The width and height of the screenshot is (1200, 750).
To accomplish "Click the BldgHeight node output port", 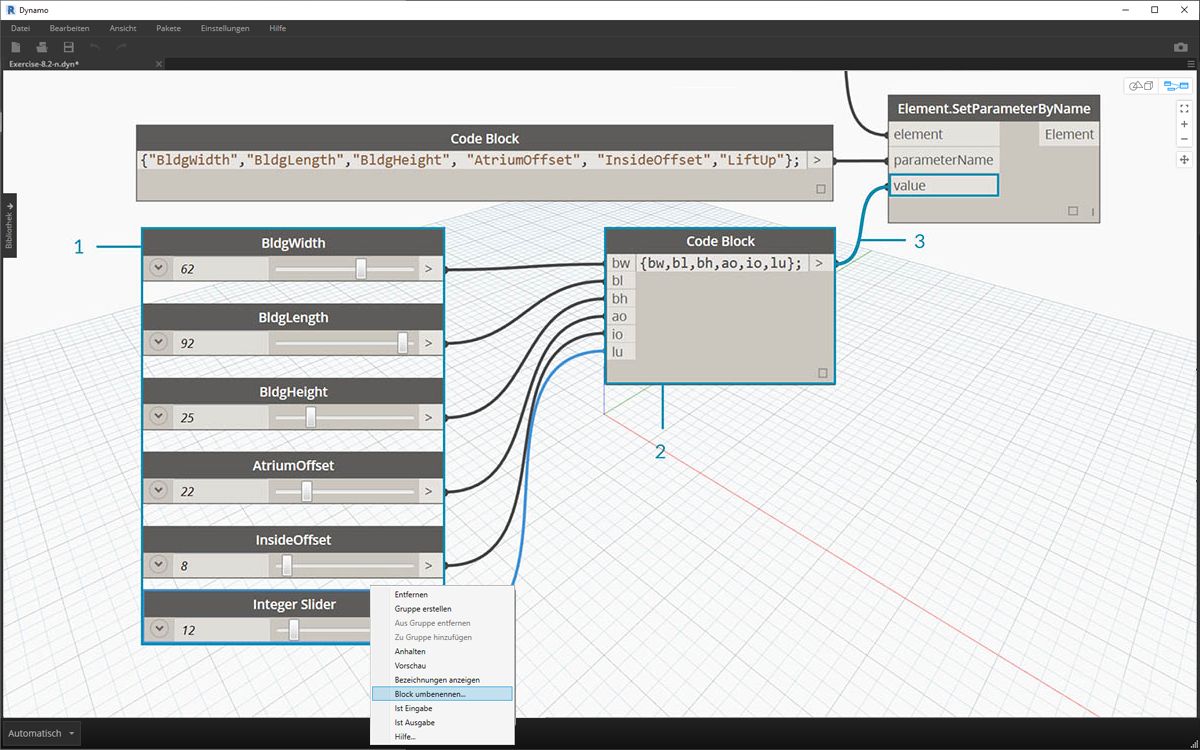I will (x=429, y=416).
